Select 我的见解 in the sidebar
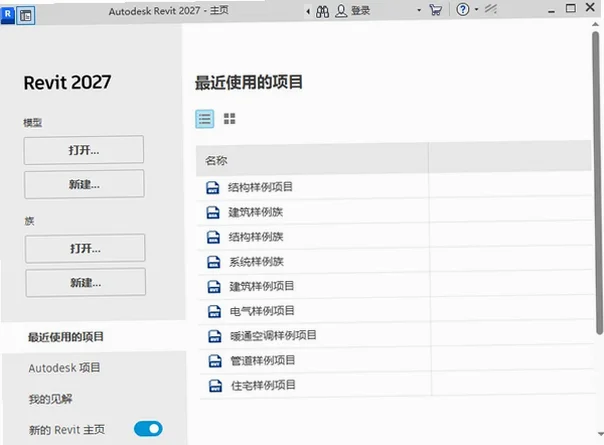This screenshot has width=604, height=445. pos(50,399)
